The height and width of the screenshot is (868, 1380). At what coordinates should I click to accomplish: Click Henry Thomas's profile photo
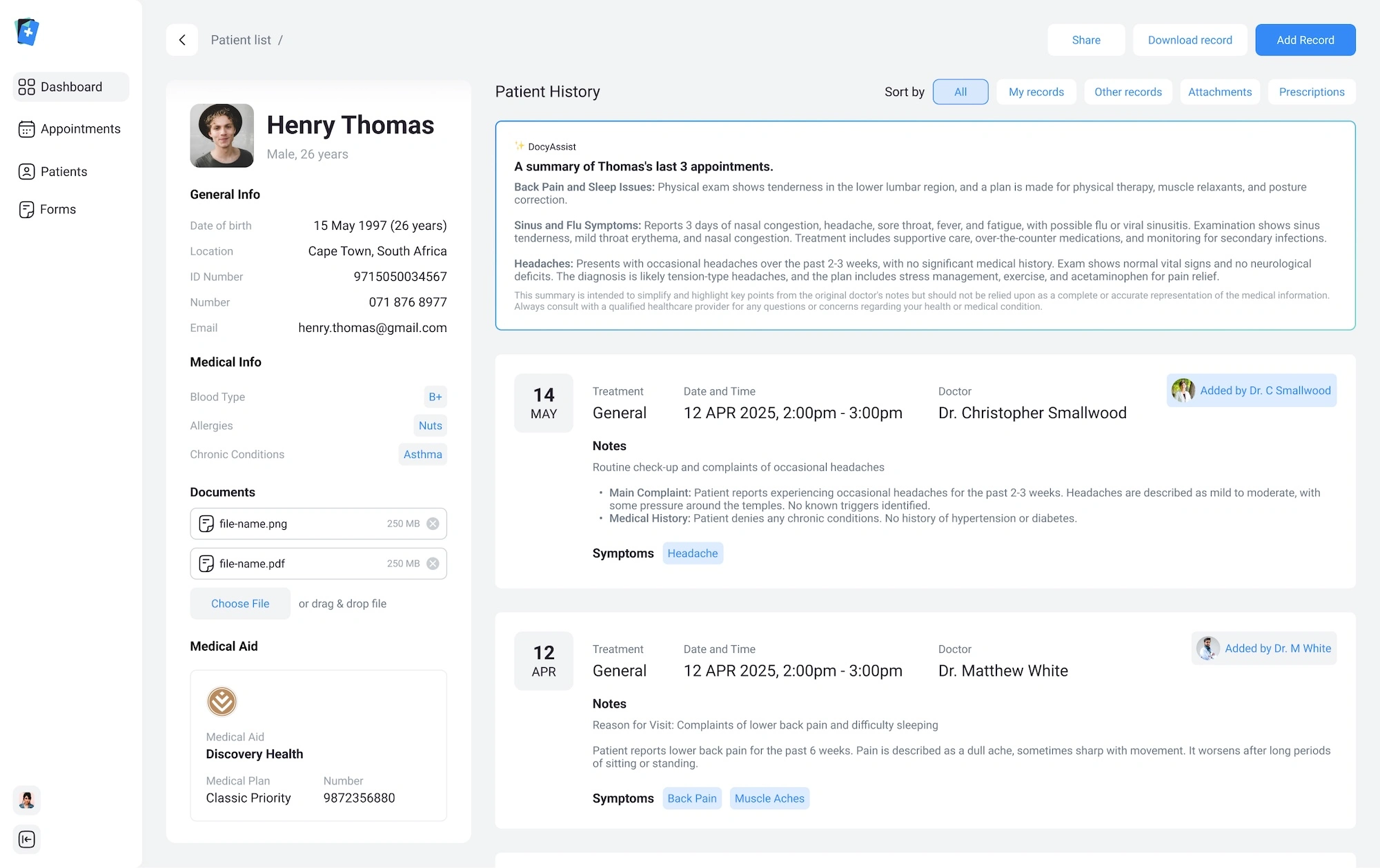(x=222, y=136)
